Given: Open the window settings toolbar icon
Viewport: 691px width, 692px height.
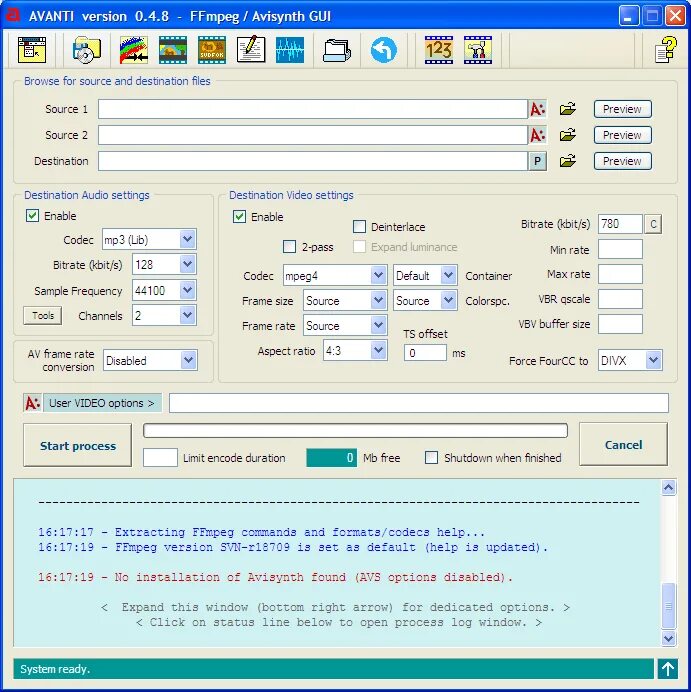Looking at the screenshot, I should (32, 50).
